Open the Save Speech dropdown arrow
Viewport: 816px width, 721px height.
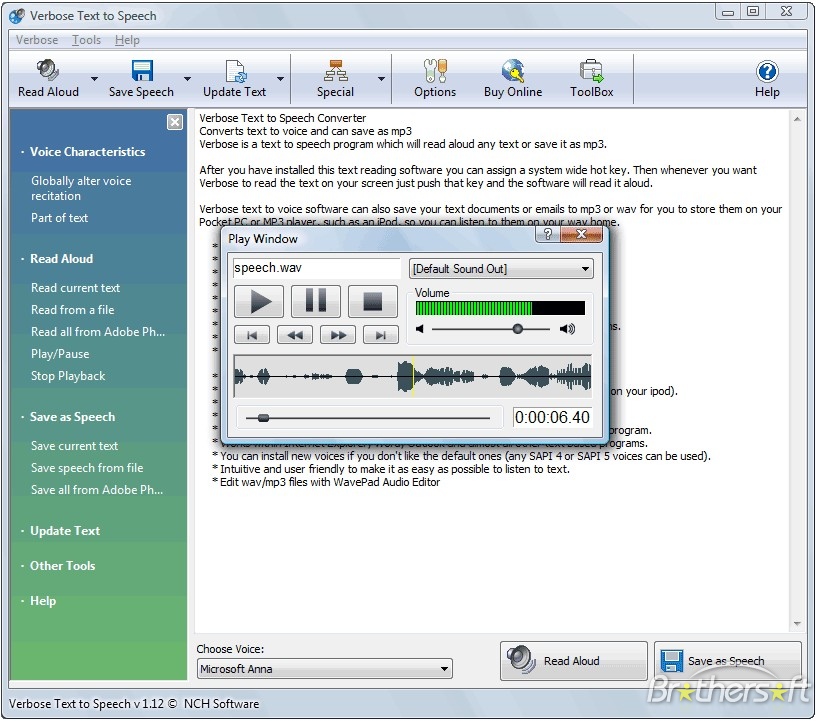187,79
